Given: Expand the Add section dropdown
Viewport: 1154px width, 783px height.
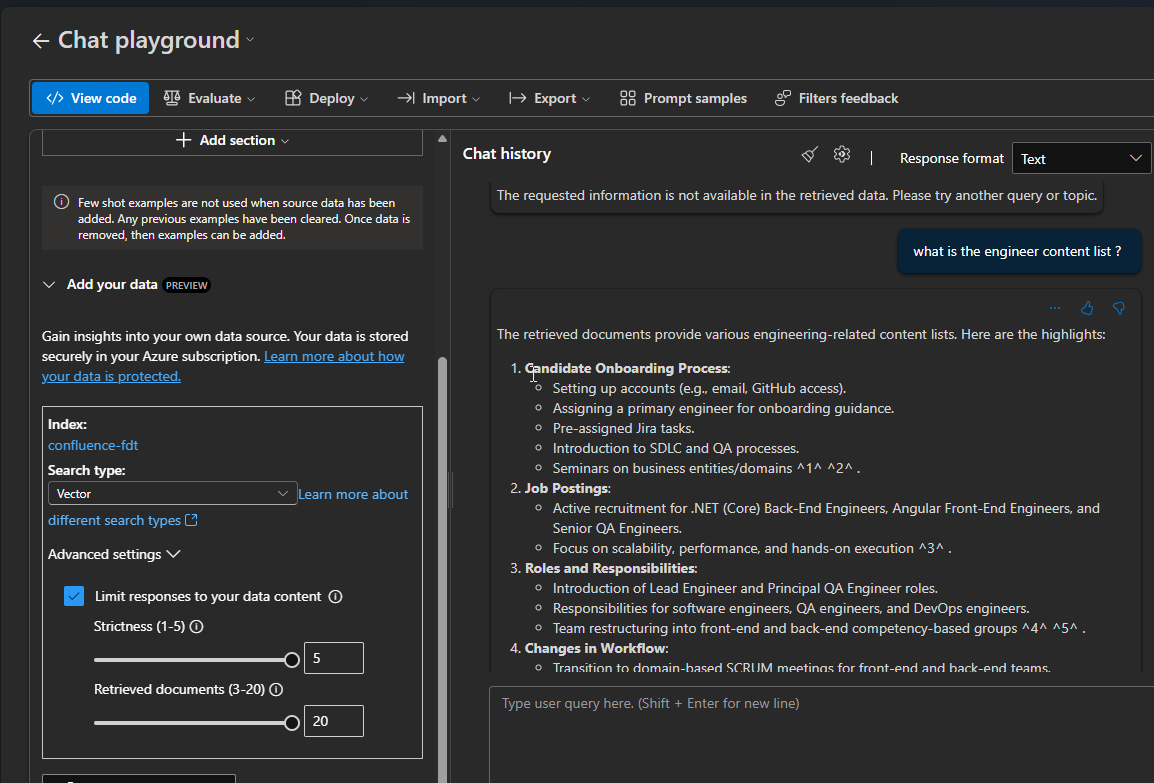Looking at the screenshot, I should (x=233, y=141).
